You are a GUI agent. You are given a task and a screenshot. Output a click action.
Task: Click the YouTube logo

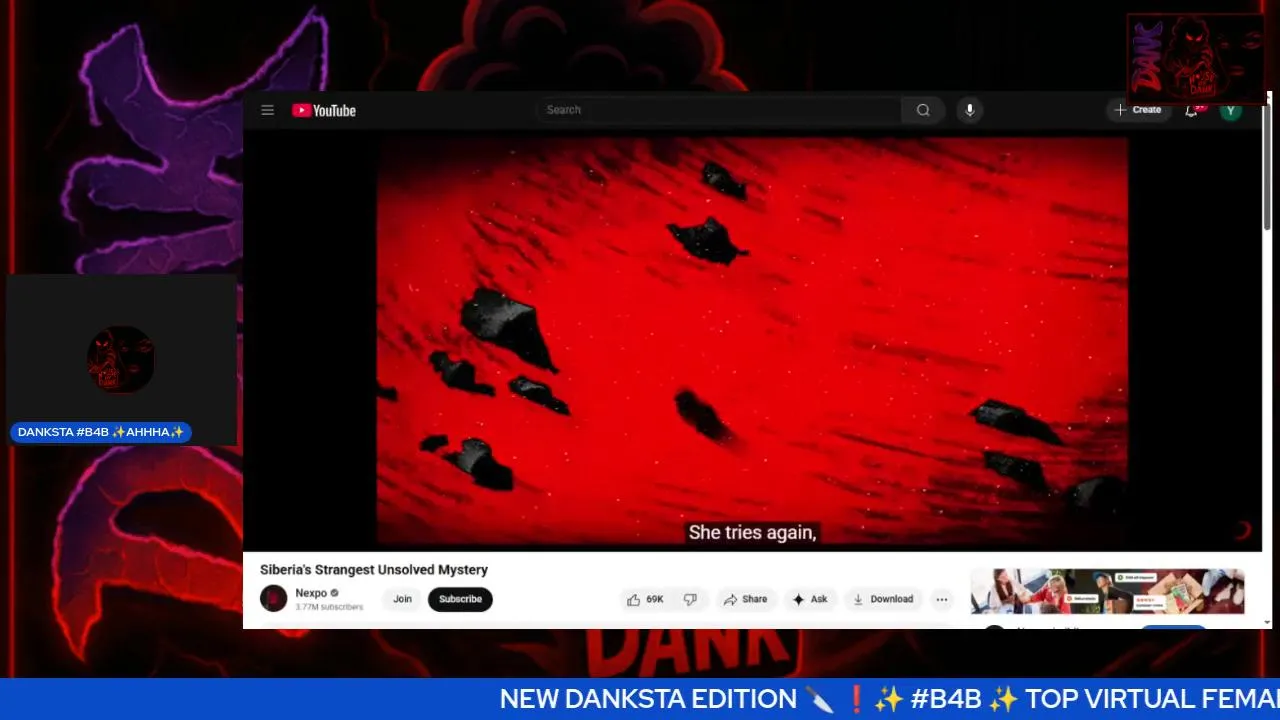click(324, 110)
